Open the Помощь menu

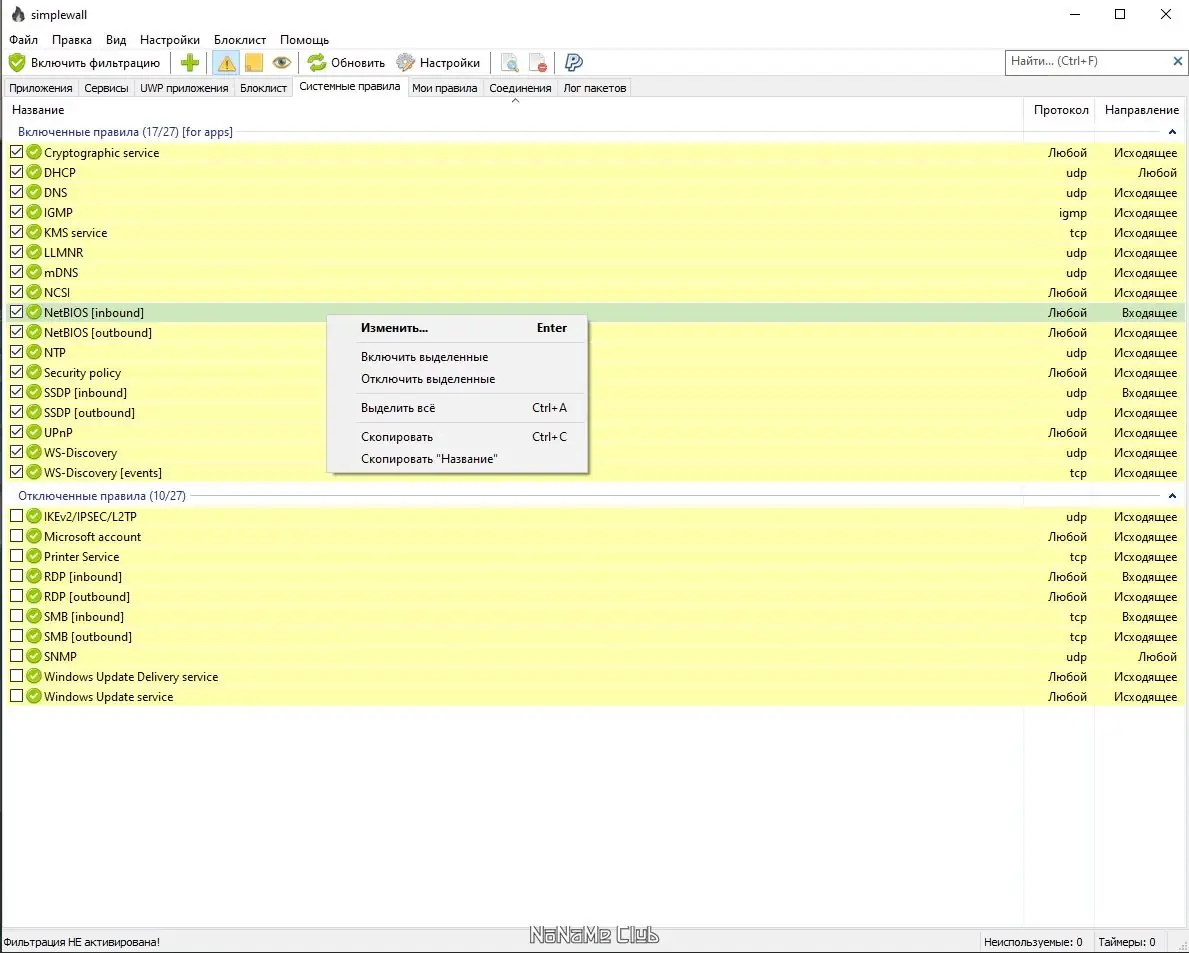coord(304,39)
